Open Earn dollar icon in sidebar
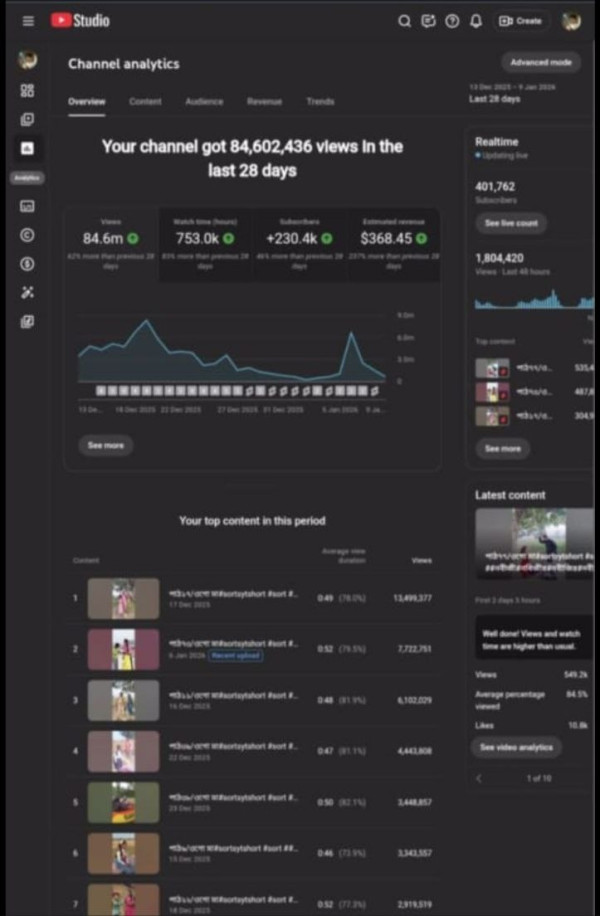Screen dimensions: 600x916 click(x=27, y=263)
